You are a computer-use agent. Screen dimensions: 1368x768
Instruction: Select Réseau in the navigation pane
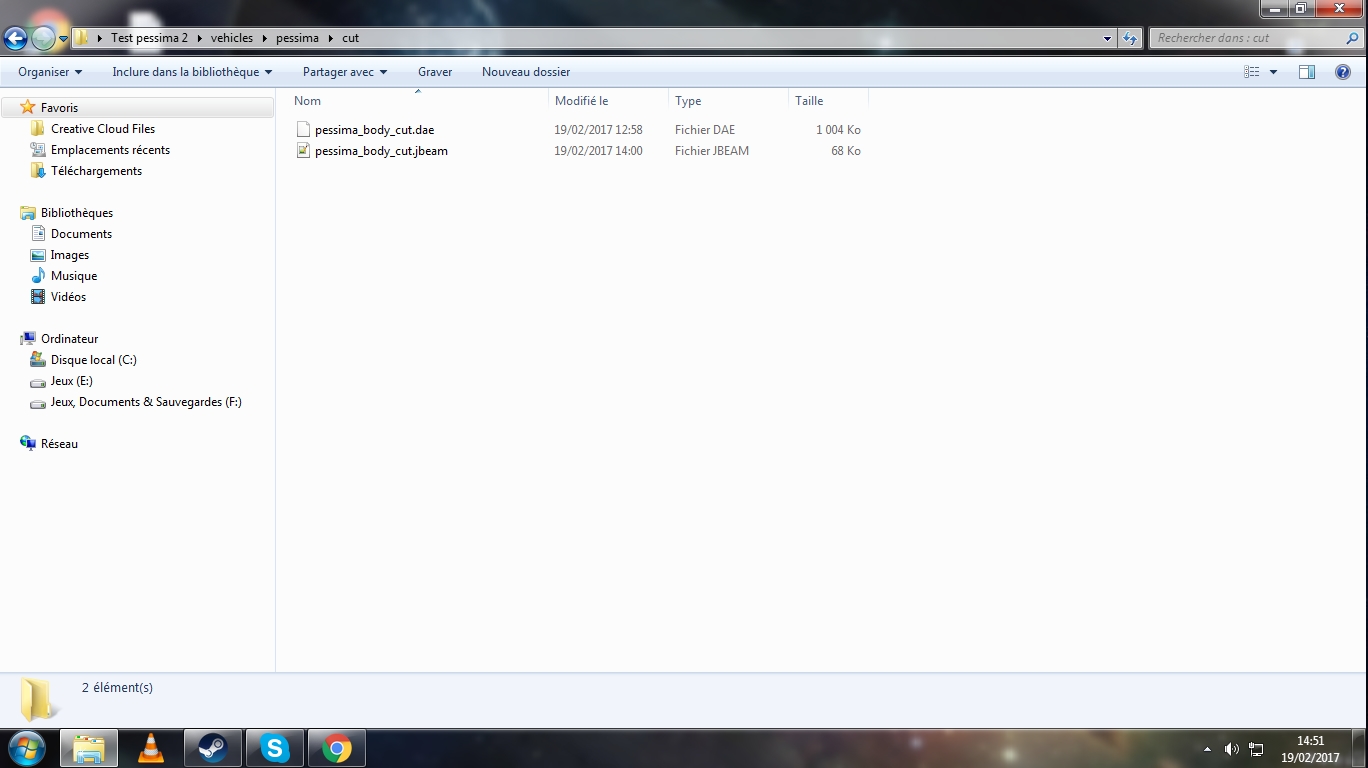pyautogui.click(x=59, y=444)
